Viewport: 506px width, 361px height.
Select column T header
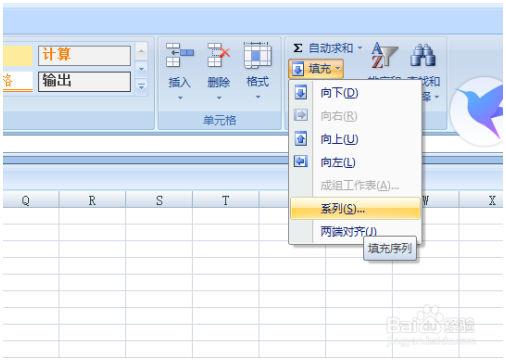pos(226,200)
